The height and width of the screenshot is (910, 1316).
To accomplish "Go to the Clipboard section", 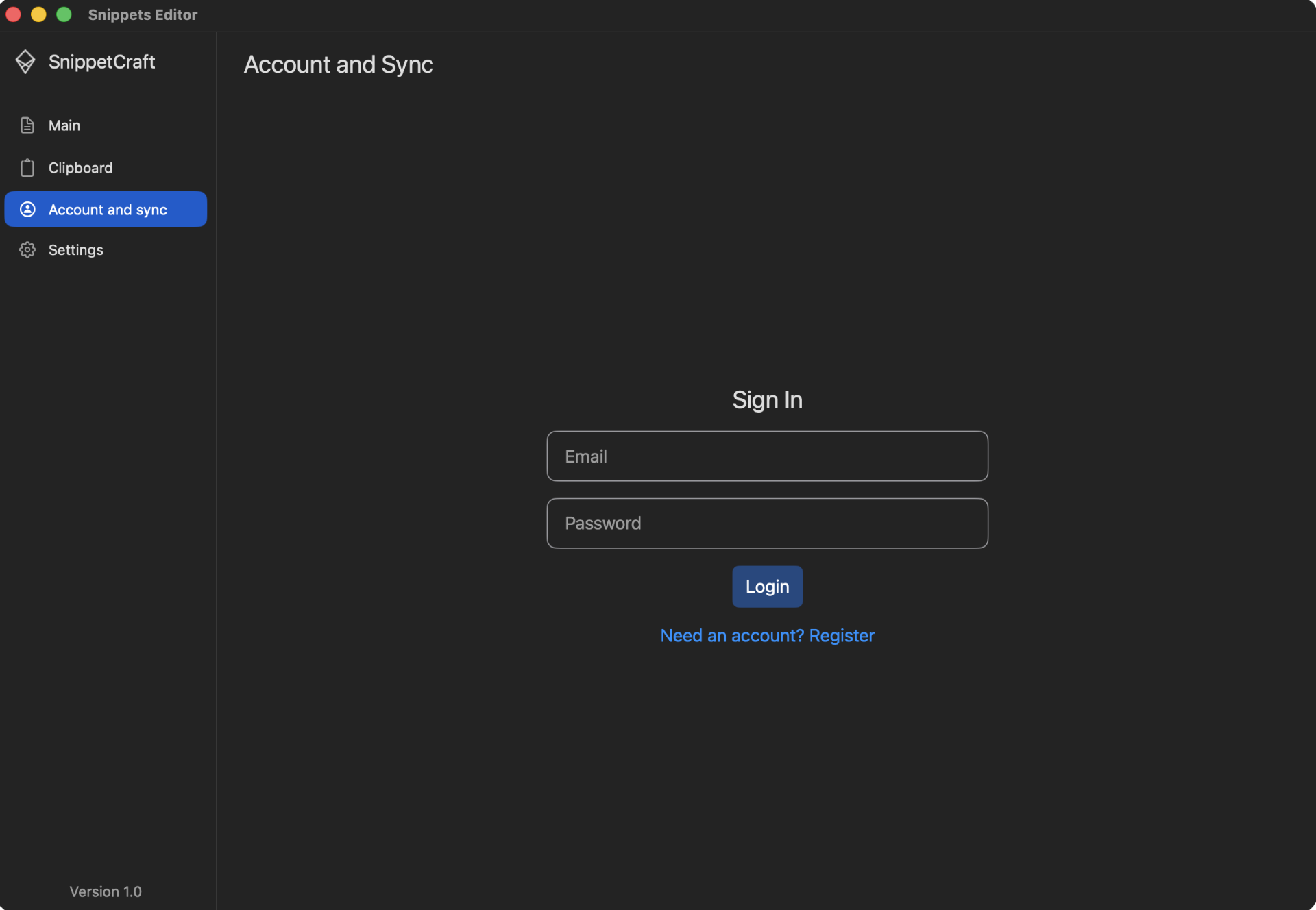I will point(106,168).
